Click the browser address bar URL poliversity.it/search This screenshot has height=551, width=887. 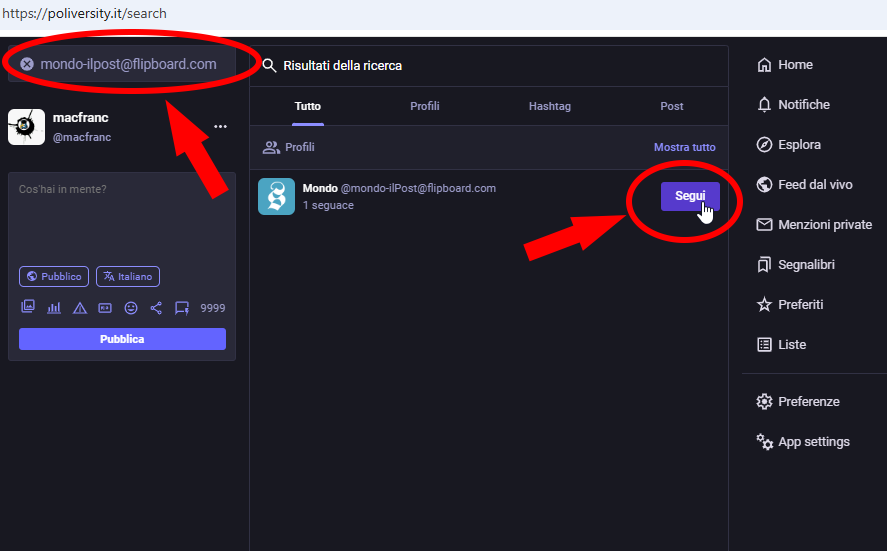click(x=84, y=14)
